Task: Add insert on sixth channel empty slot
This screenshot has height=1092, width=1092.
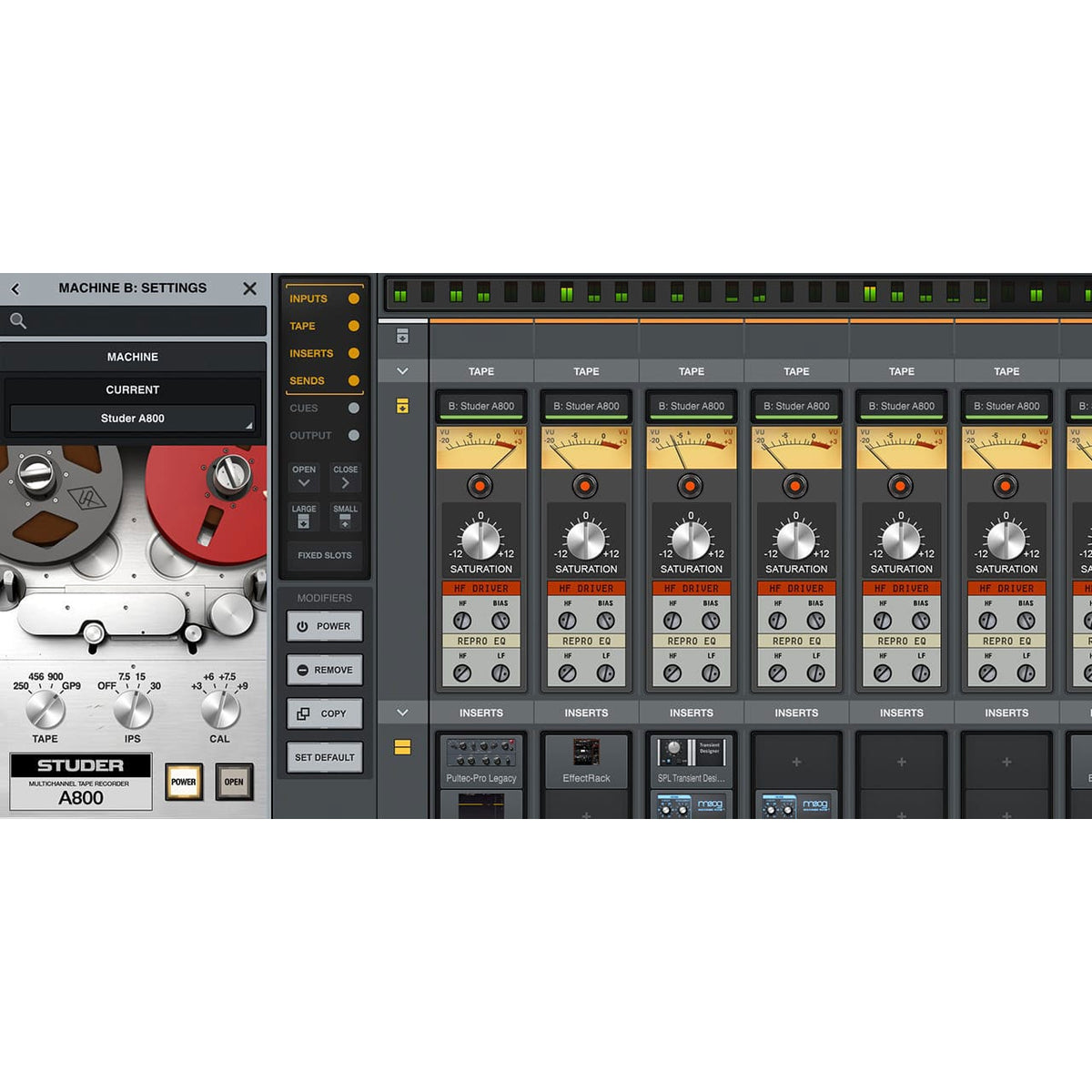Action: pyautogui.click(x=1006, y=762)
